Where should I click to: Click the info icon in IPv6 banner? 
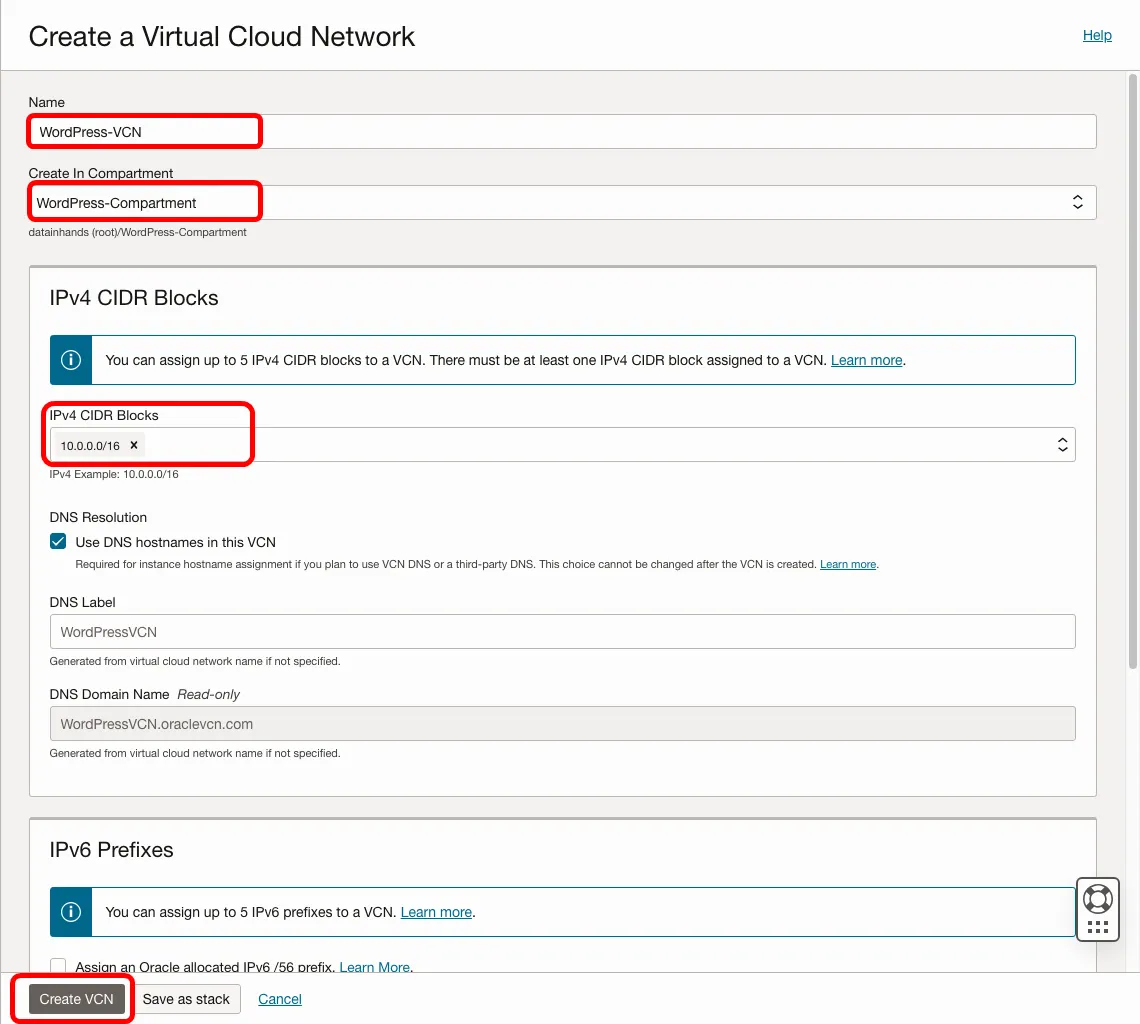(x=71, y=912)
